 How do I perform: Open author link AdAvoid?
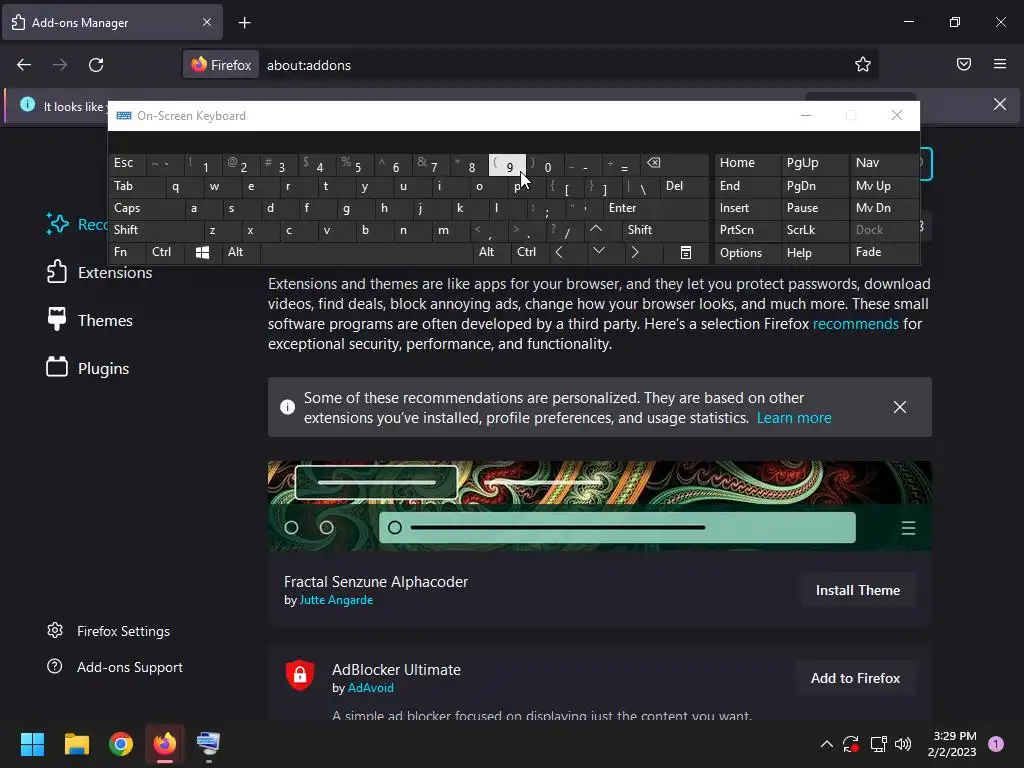(370, 688)
